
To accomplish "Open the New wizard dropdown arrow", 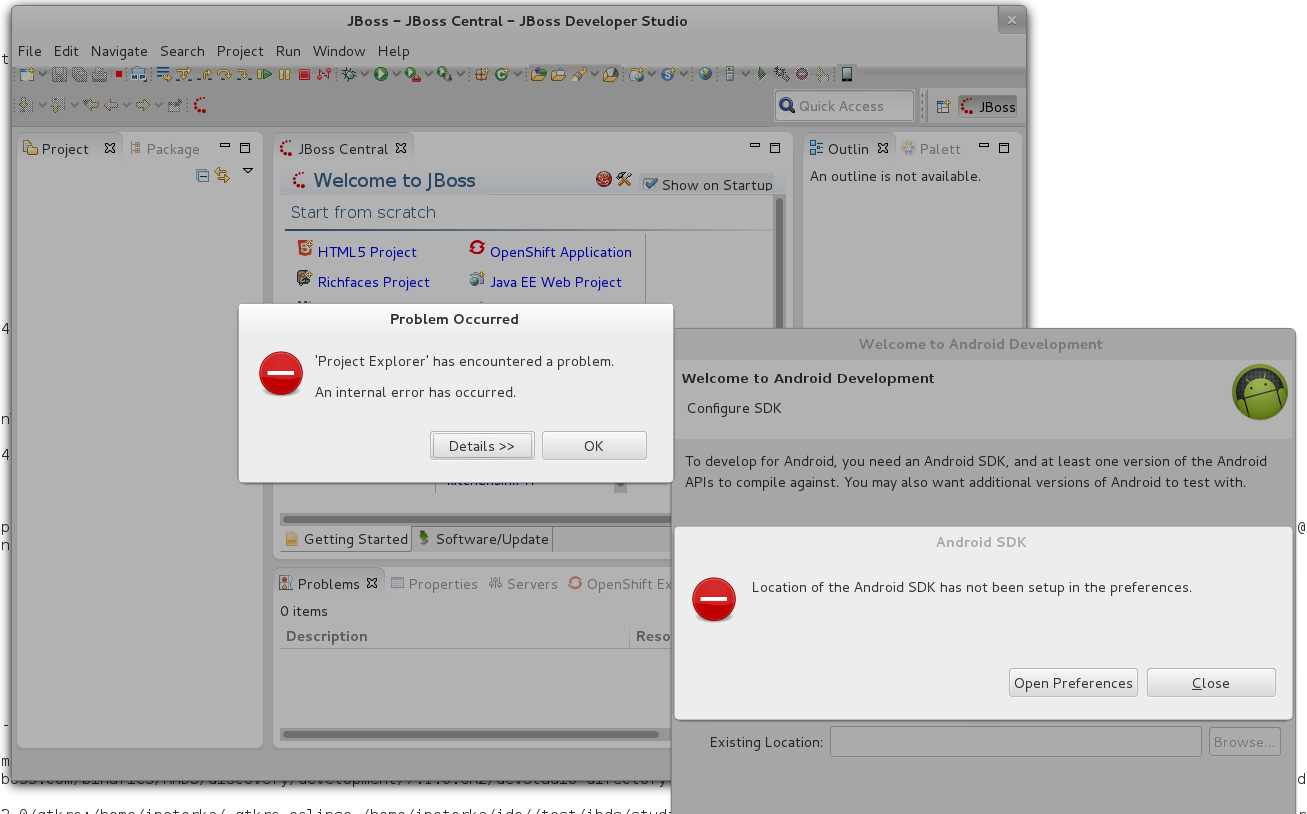I will 43,74.
